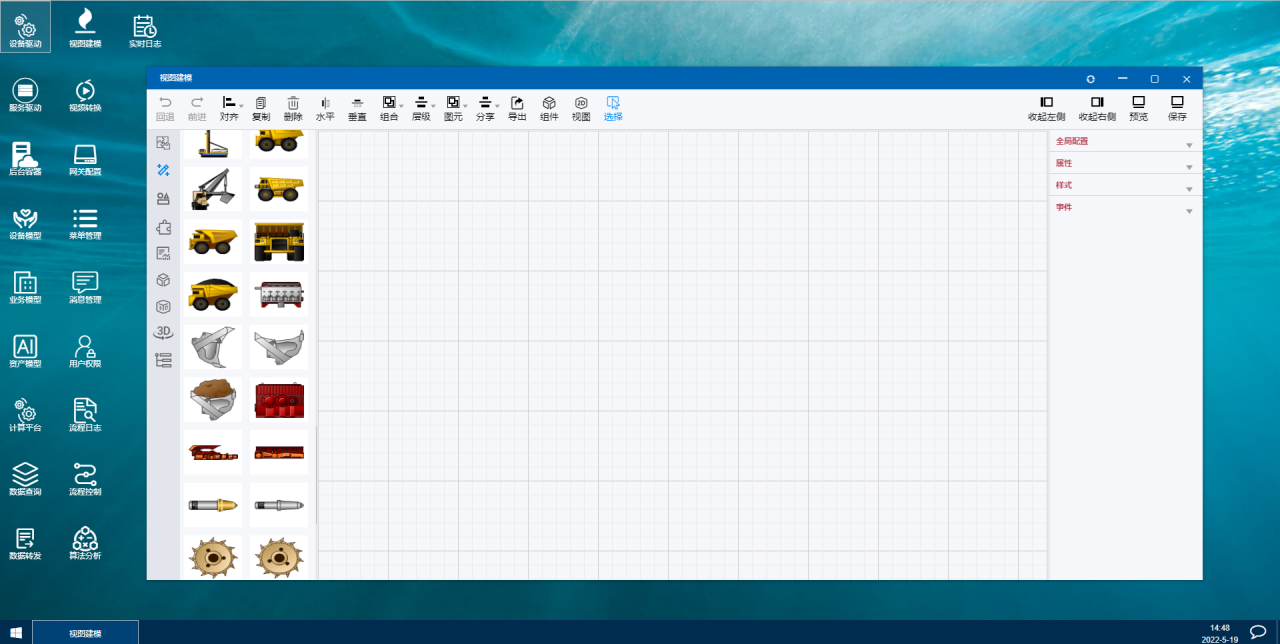Click the 预览 preview icon
Screen dimensions: 1280x644
[1138, 102]
